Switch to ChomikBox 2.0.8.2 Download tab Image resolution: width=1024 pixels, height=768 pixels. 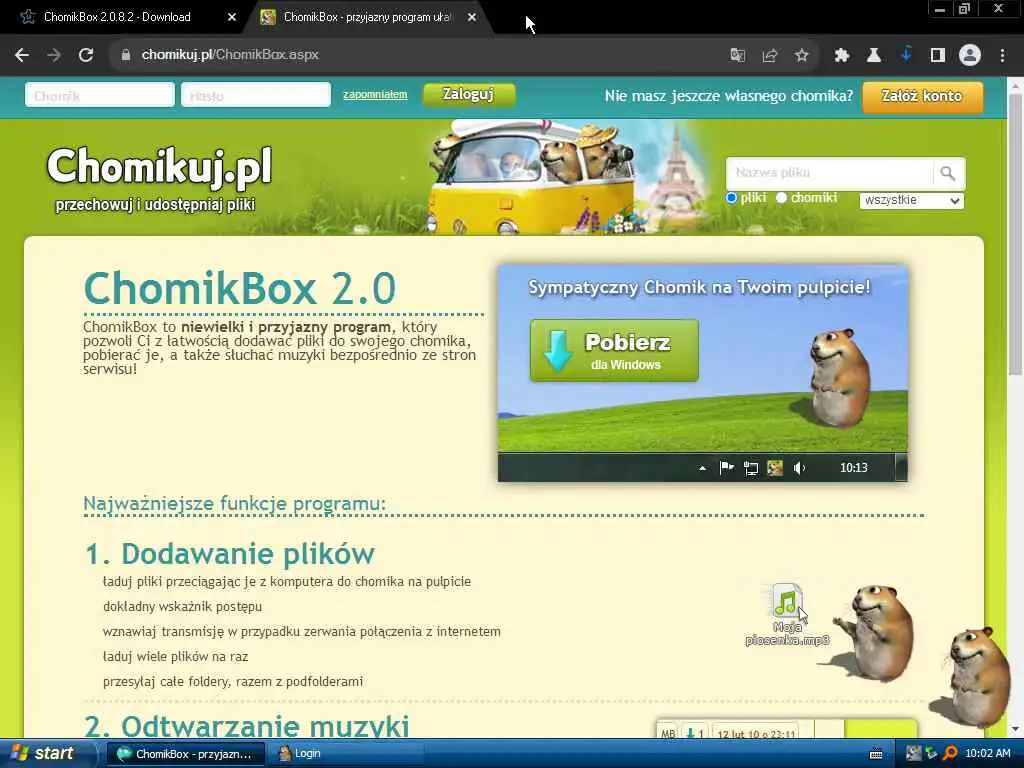click(117, 18)
